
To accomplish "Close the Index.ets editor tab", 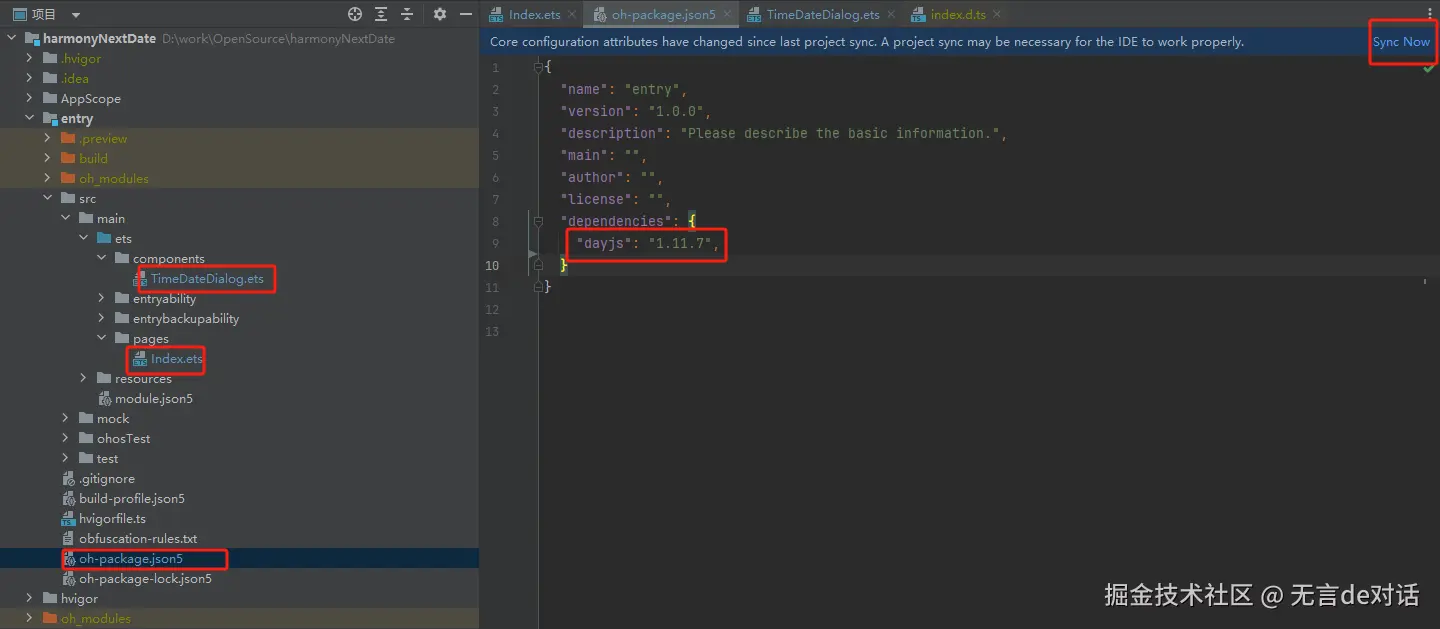I will pos(571,14).
